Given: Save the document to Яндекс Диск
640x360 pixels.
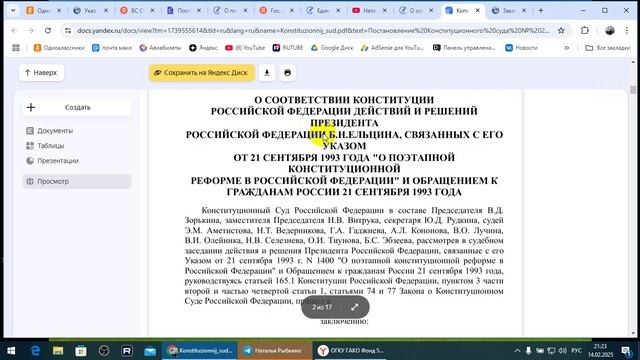Looking at the screenshot, I should click(202, 73).
